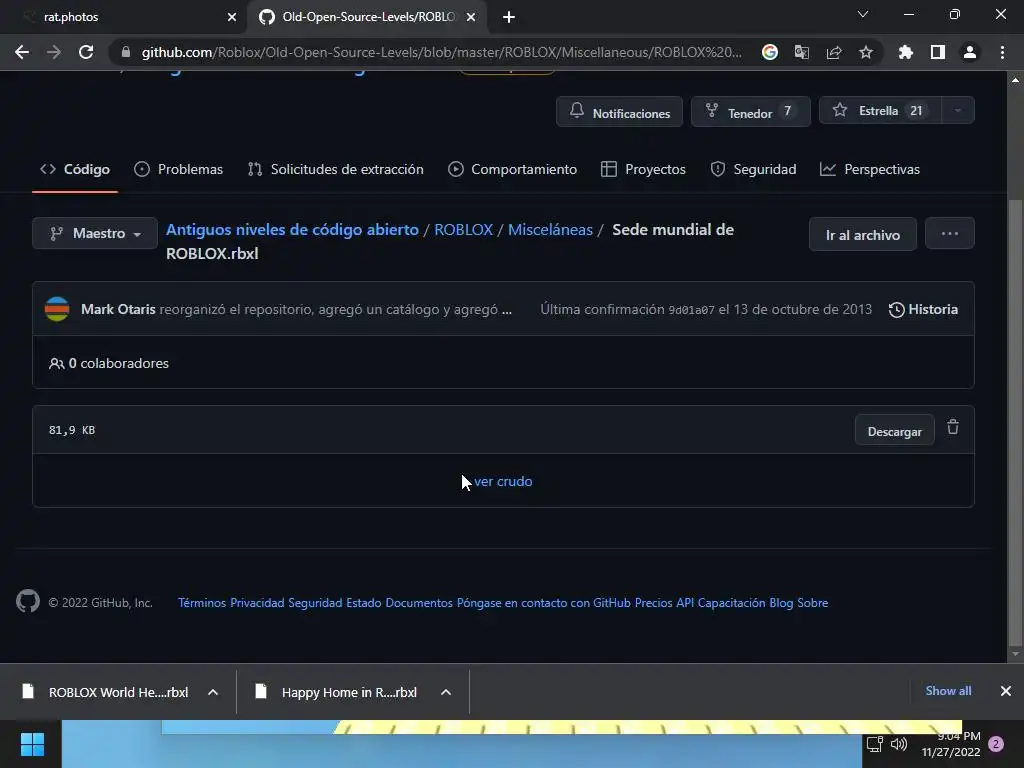Viewport: 1024px width, 768px height.
Task: Open the ver crudo link
Action: click(x=503, y=481)
